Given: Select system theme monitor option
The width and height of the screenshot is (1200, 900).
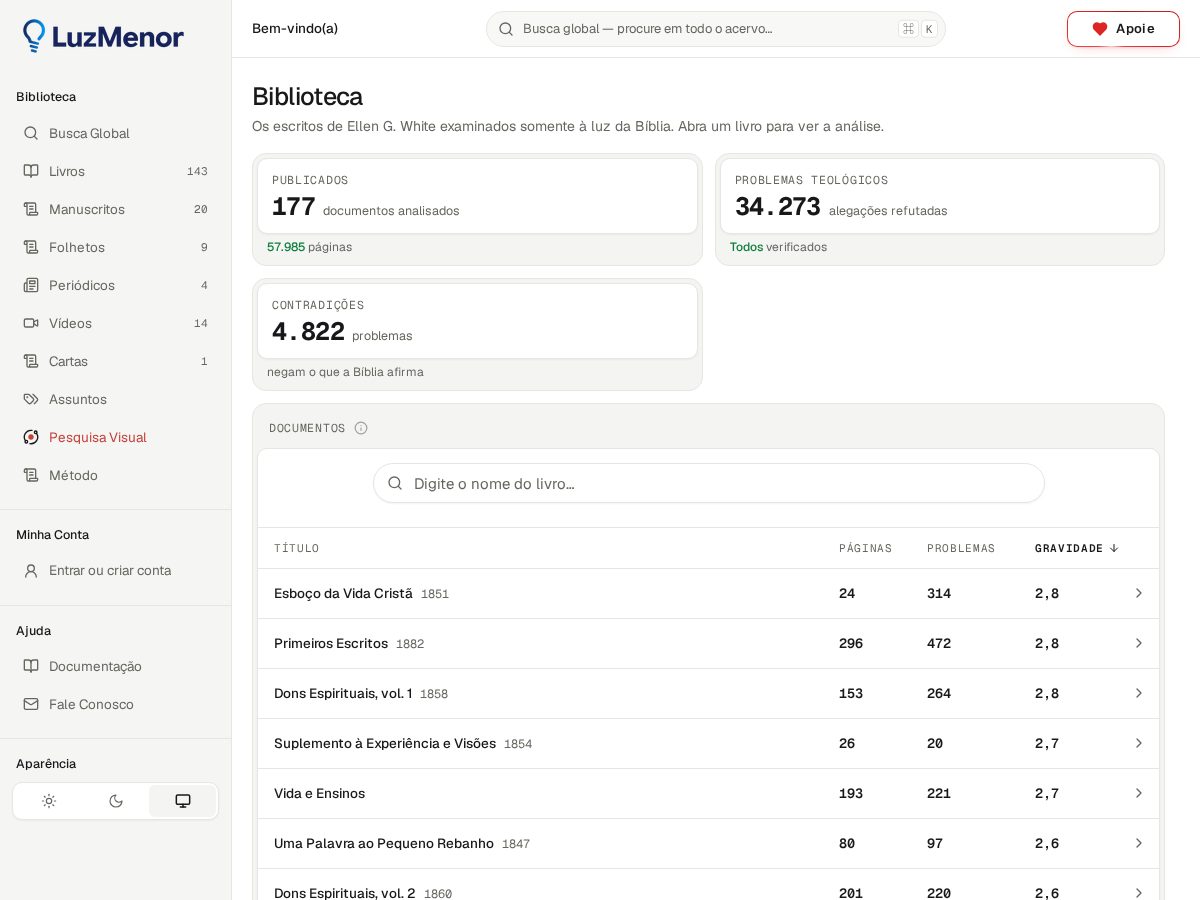Looking at the screenshot, I should point(183,801).
